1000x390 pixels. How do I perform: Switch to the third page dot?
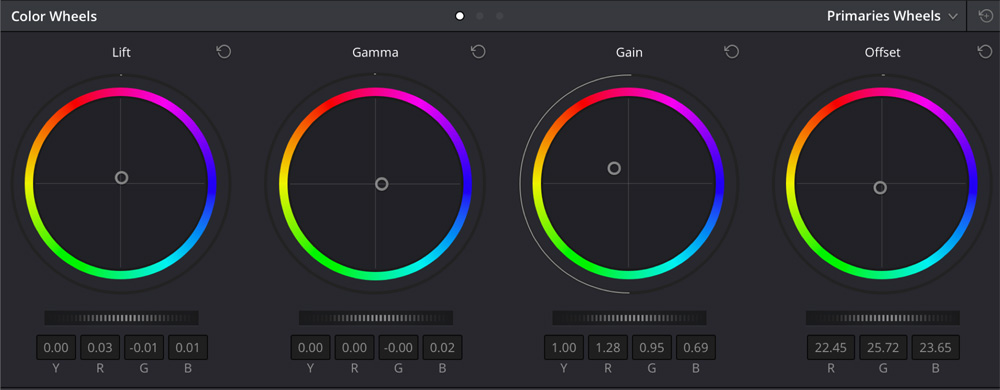(500, 16)
